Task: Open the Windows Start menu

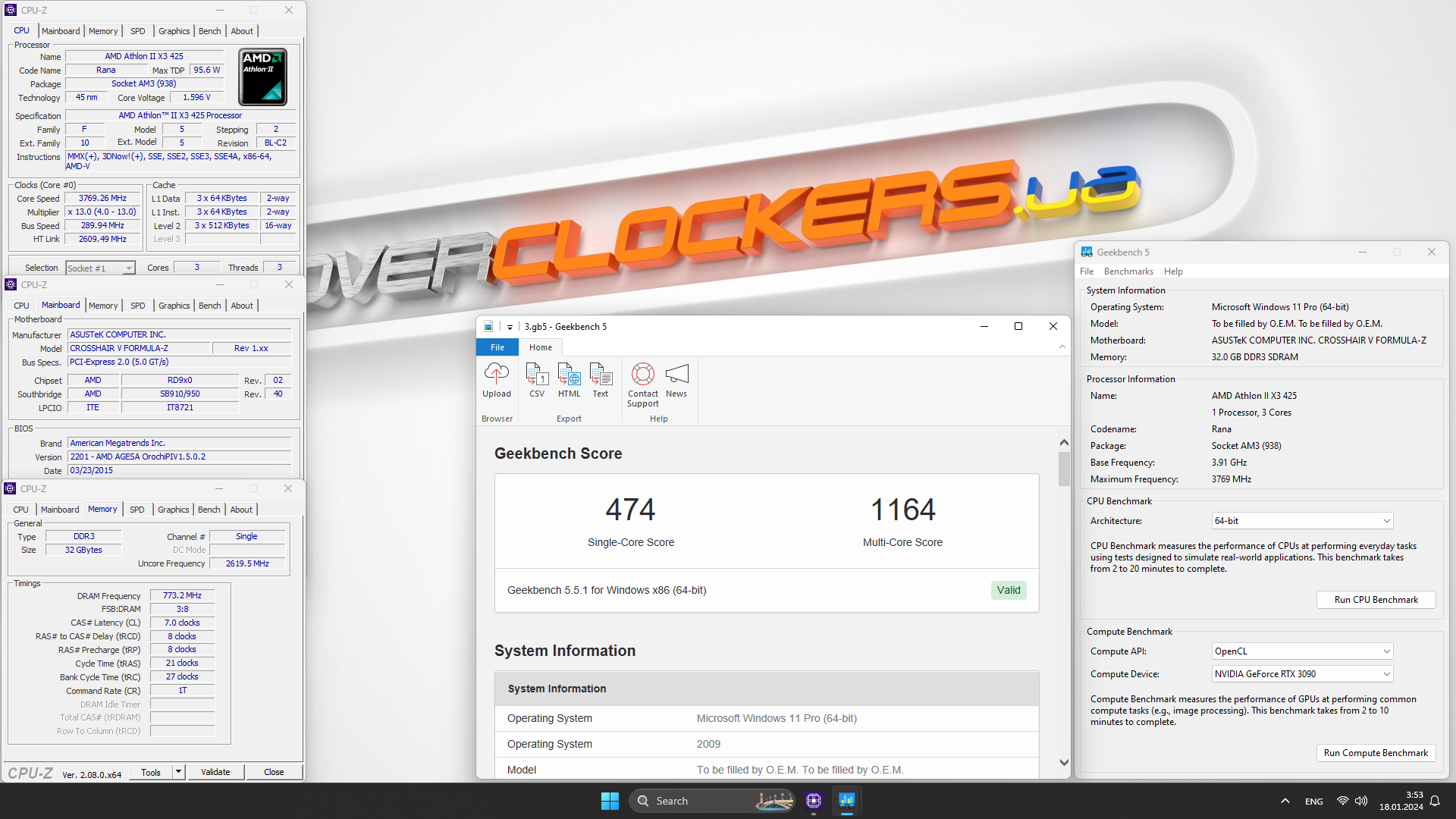Action: click(610, 801)
